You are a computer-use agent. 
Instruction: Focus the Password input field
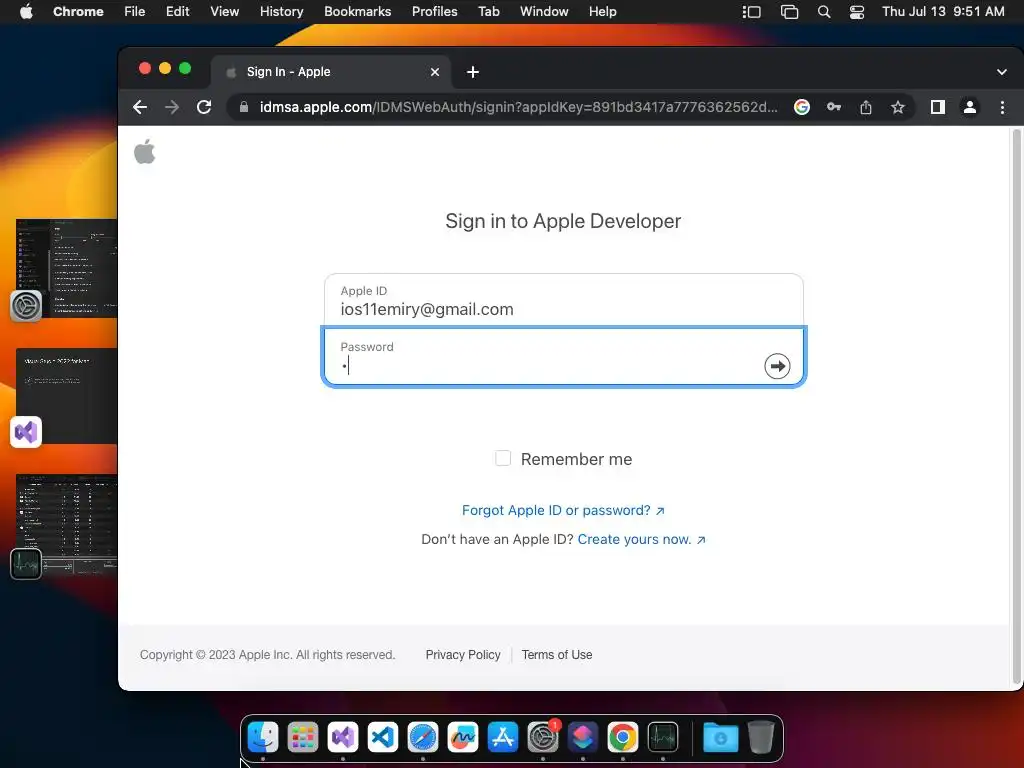(564, 356)
